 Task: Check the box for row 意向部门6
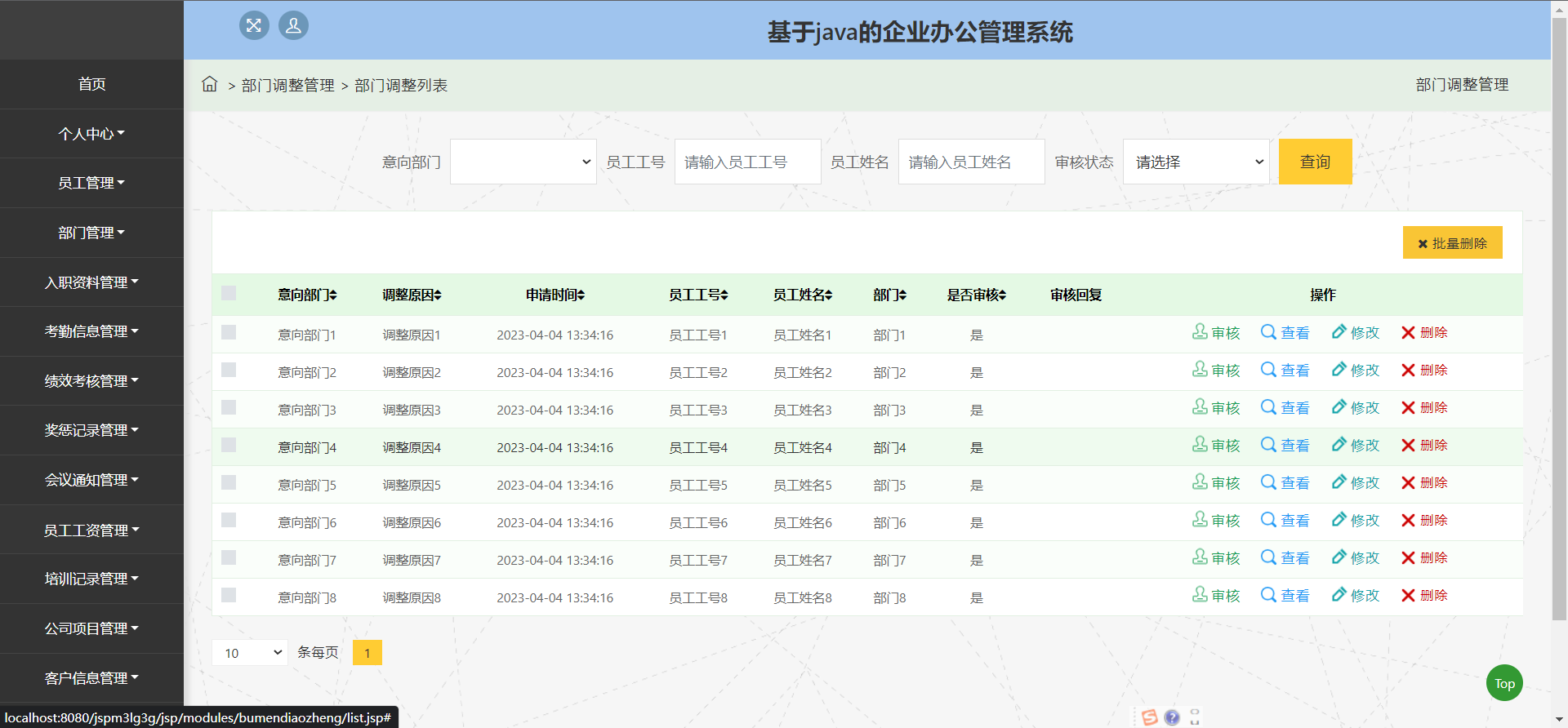229,520
